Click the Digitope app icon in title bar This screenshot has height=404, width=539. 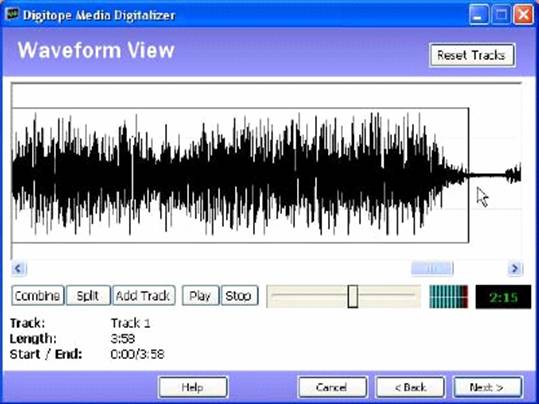coord(12,14)
